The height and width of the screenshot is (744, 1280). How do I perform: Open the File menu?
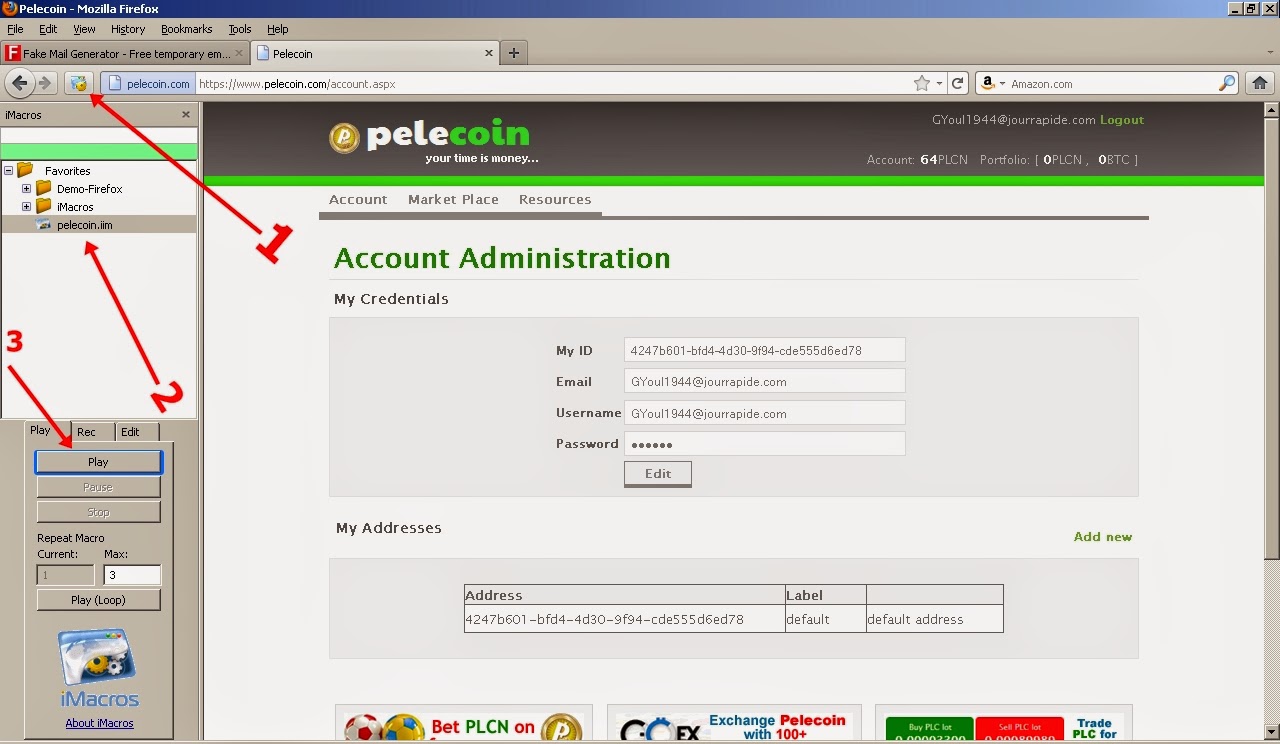coord(15,29)
